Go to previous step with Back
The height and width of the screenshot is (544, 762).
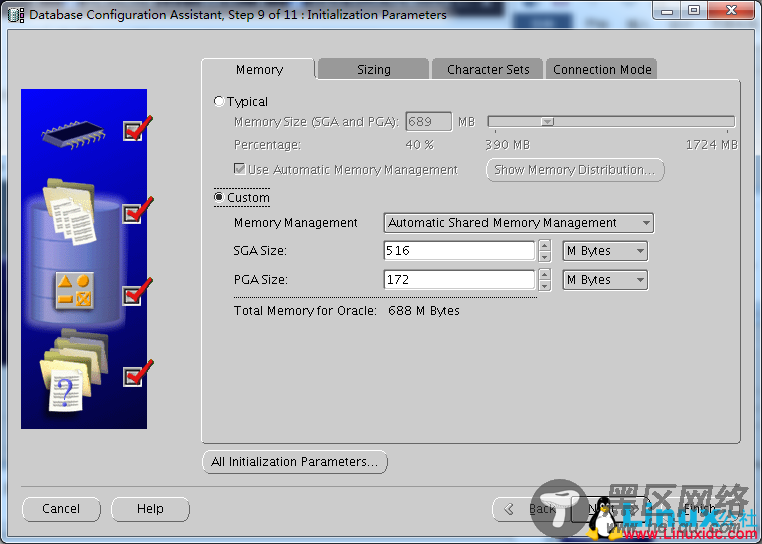click(532, 509)
